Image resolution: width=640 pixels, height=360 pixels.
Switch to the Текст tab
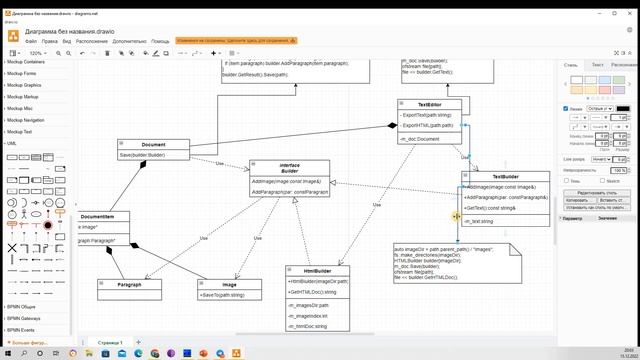[x=598, y=65]
